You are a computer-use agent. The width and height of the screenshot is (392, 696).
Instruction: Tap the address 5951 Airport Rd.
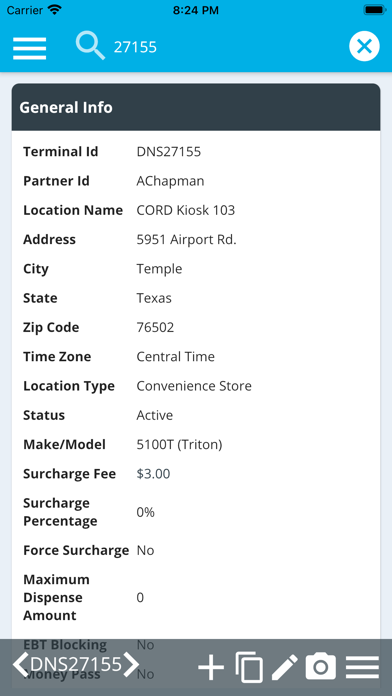point(186,240)
